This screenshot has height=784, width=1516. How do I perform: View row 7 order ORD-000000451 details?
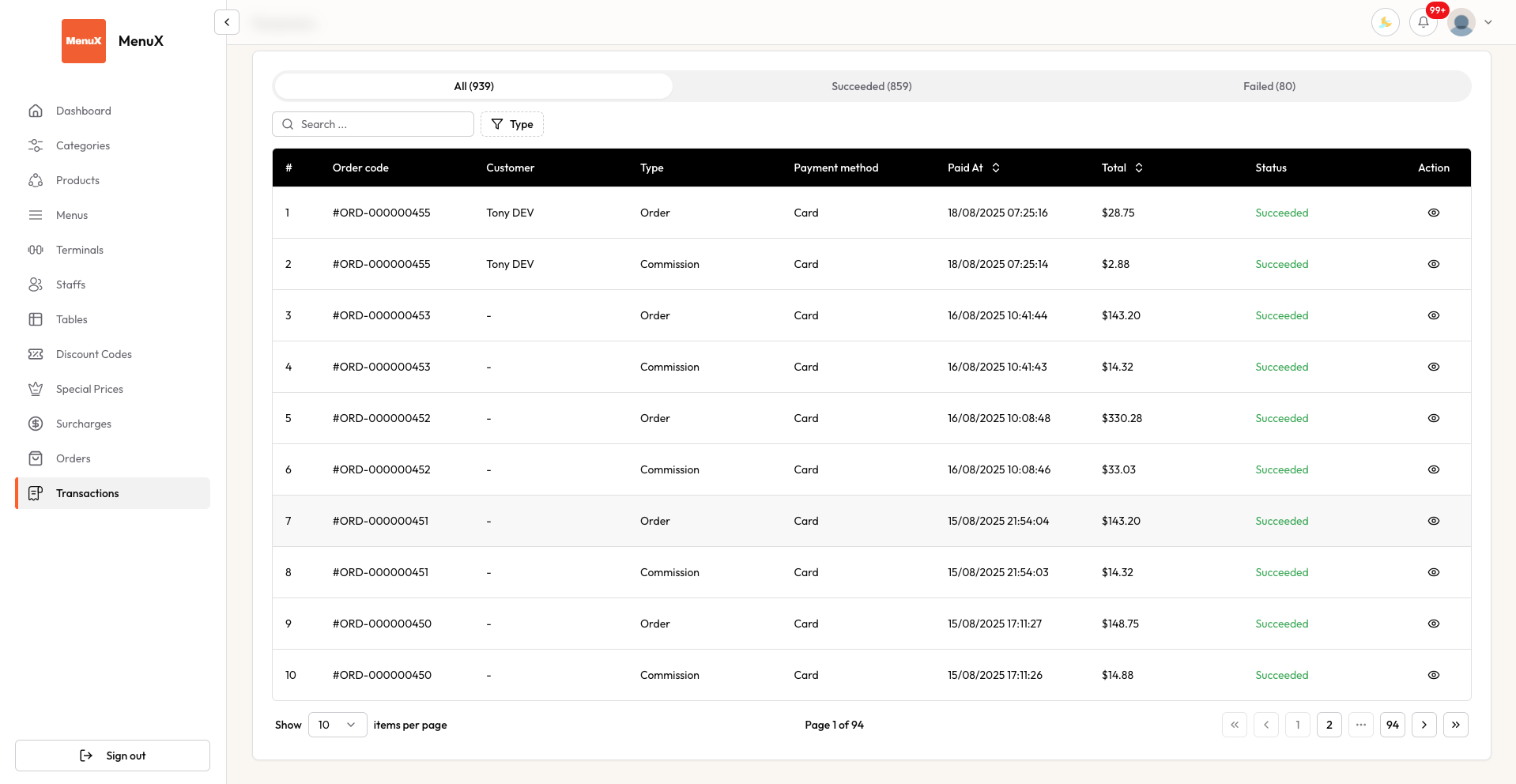pos(1433,521)
